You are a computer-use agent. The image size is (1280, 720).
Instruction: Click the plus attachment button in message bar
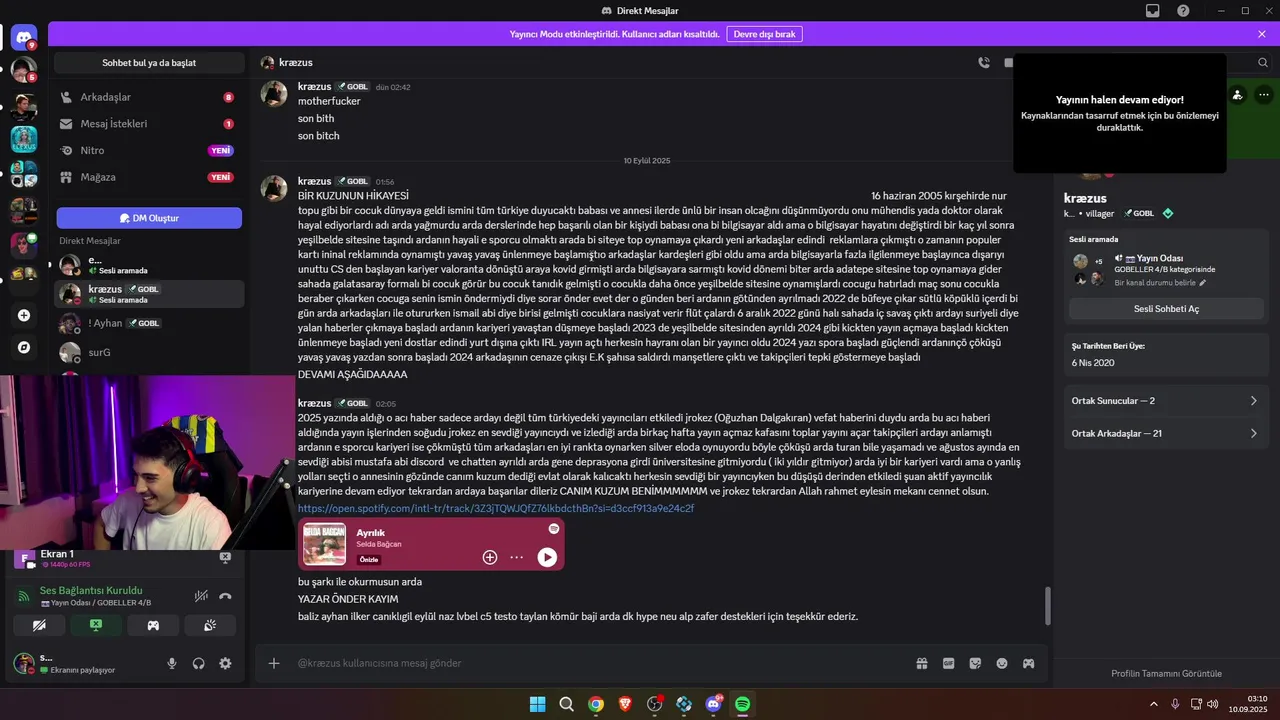tap(274, 663)
